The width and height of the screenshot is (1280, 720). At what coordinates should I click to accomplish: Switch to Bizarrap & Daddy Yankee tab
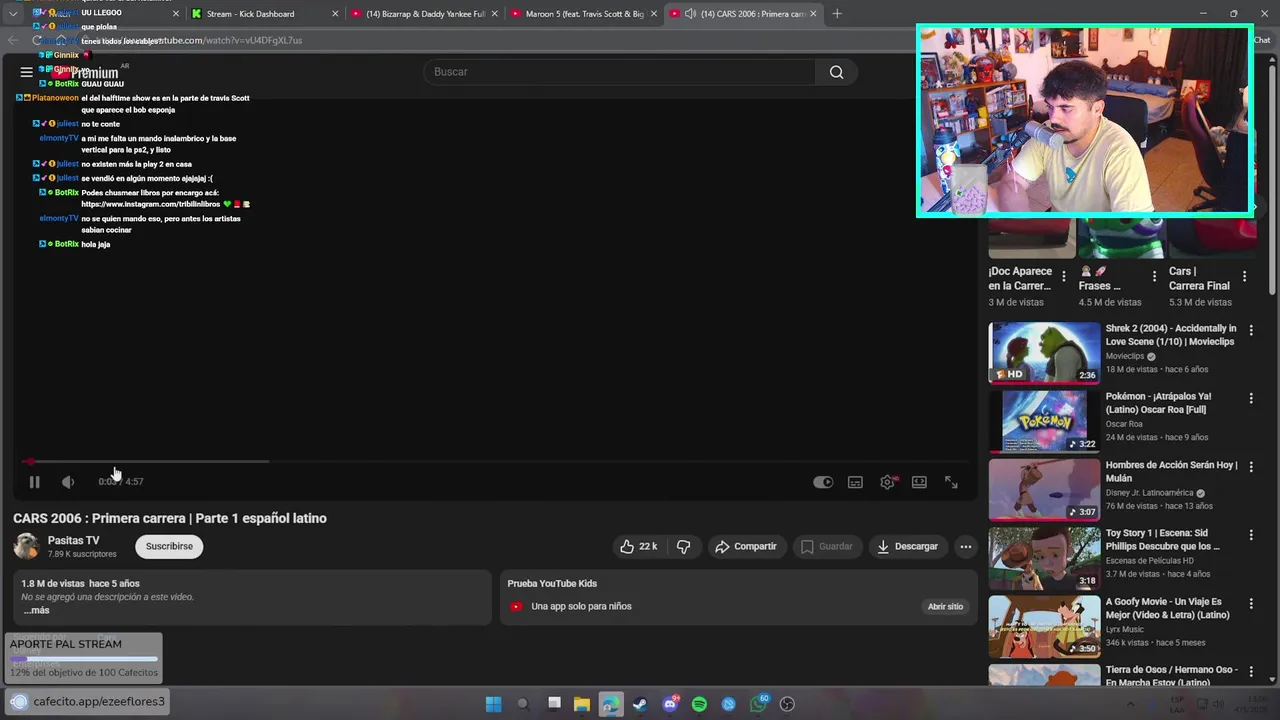coord(425,14)
